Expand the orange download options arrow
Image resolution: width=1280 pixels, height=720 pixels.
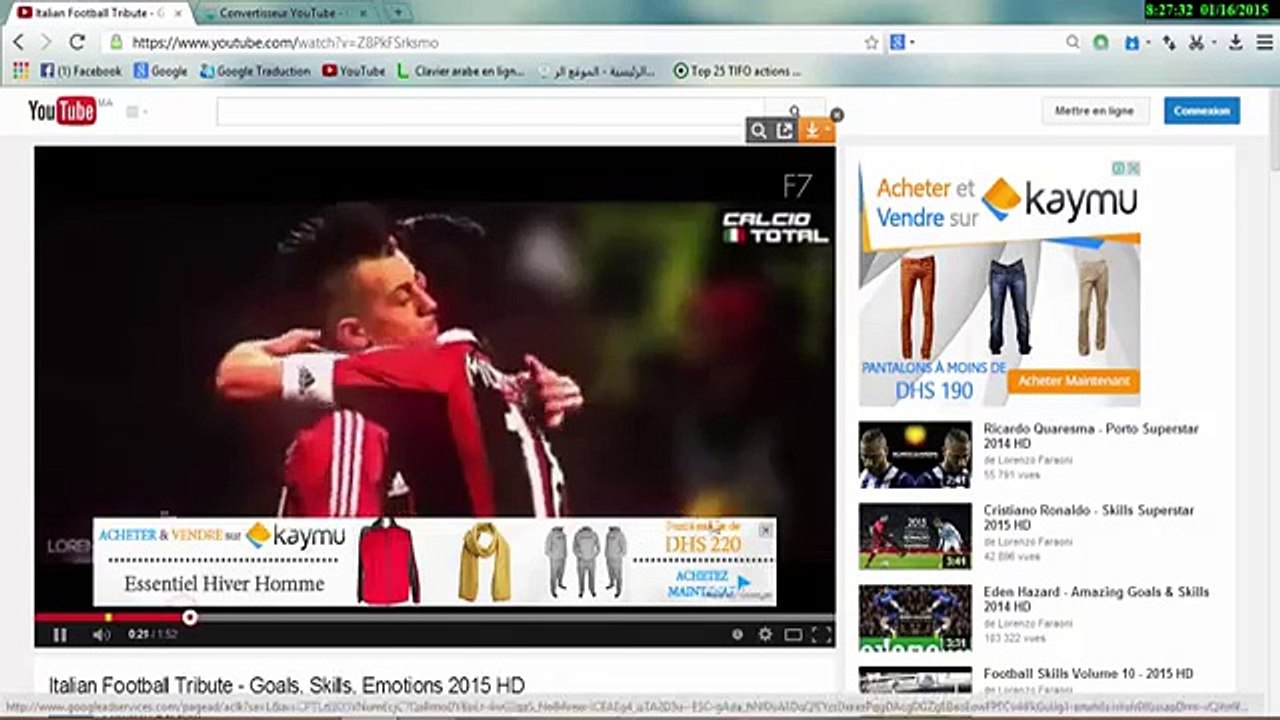coord(829,130)
